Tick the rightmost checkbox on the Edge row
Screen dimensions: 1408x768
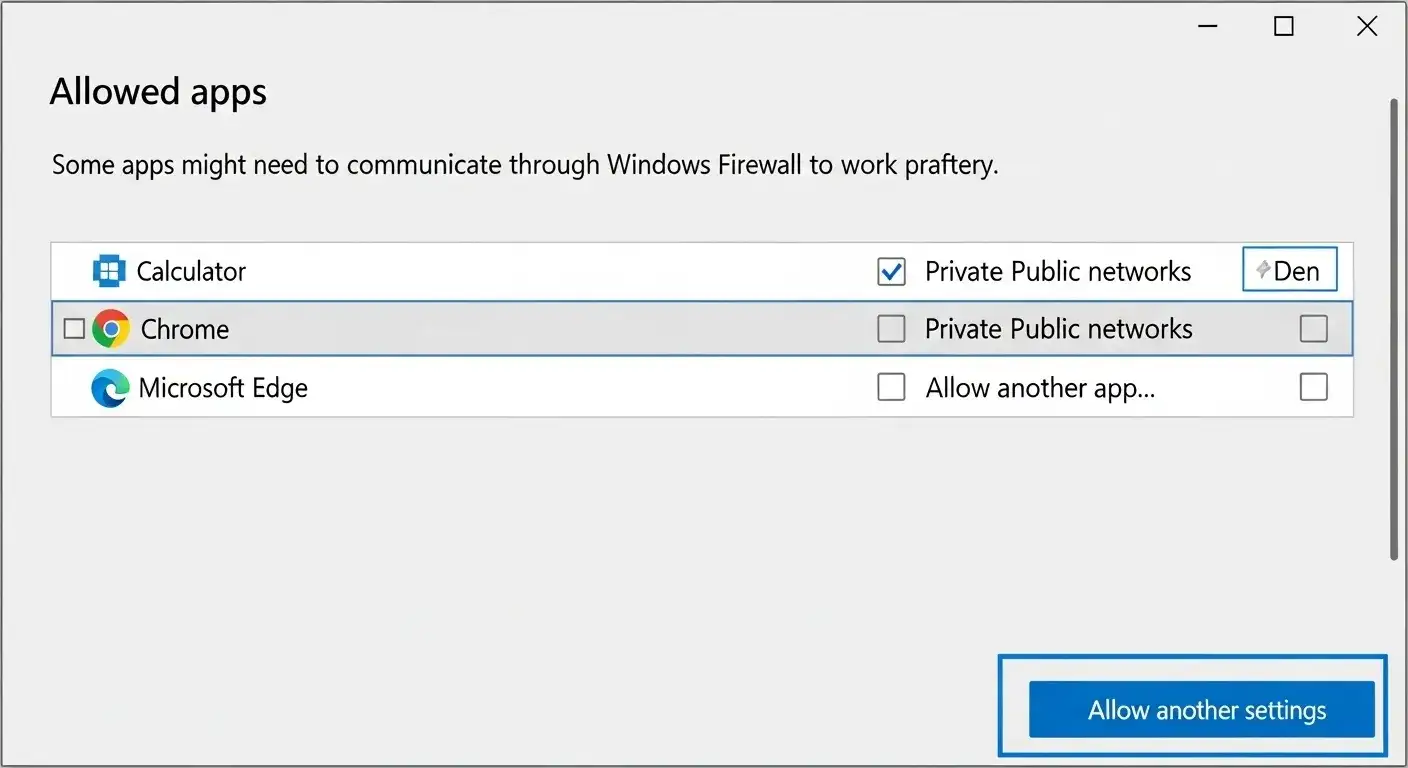click(x=1313, y=387)
